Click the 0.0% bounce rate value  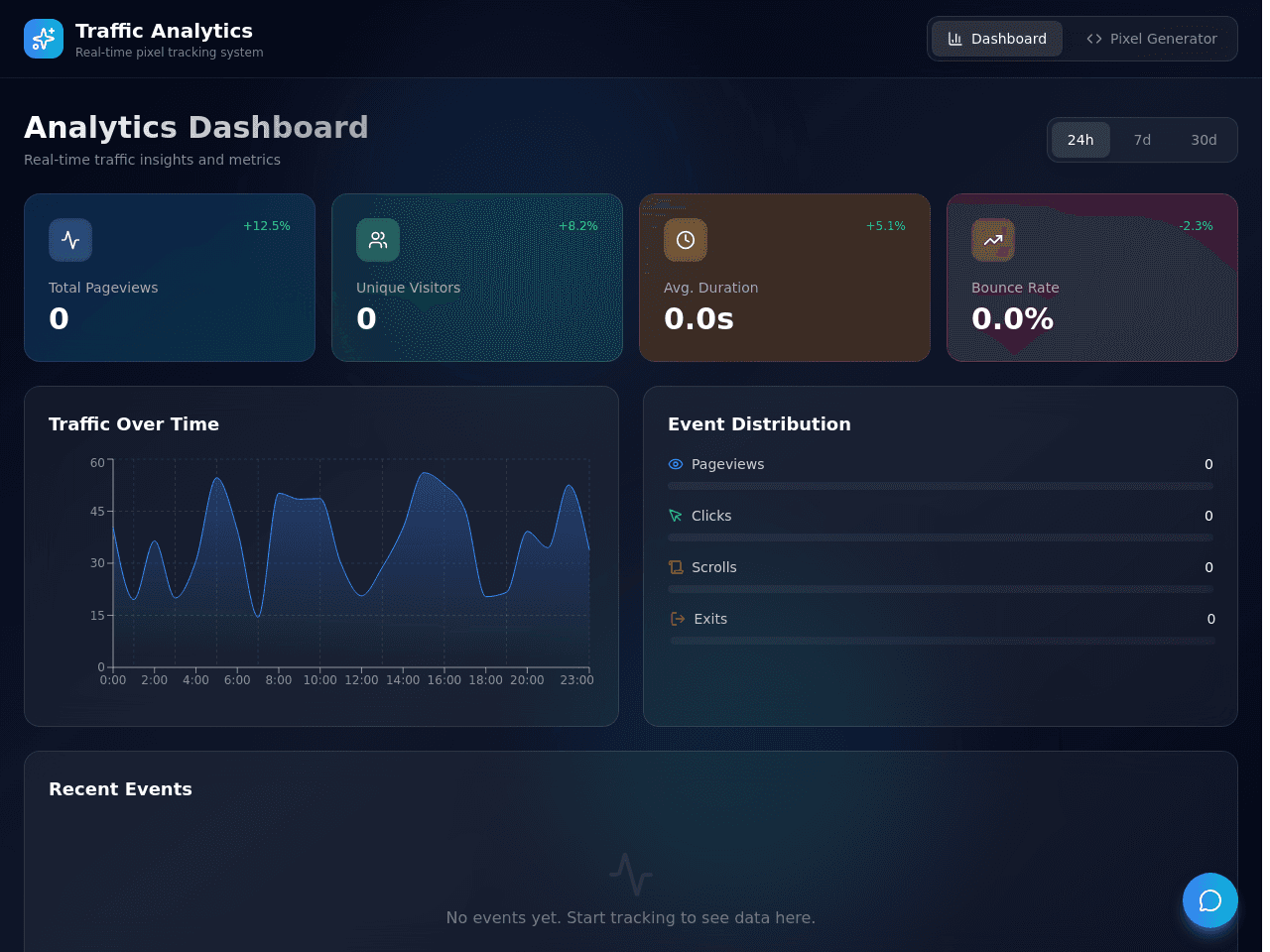1012,318
